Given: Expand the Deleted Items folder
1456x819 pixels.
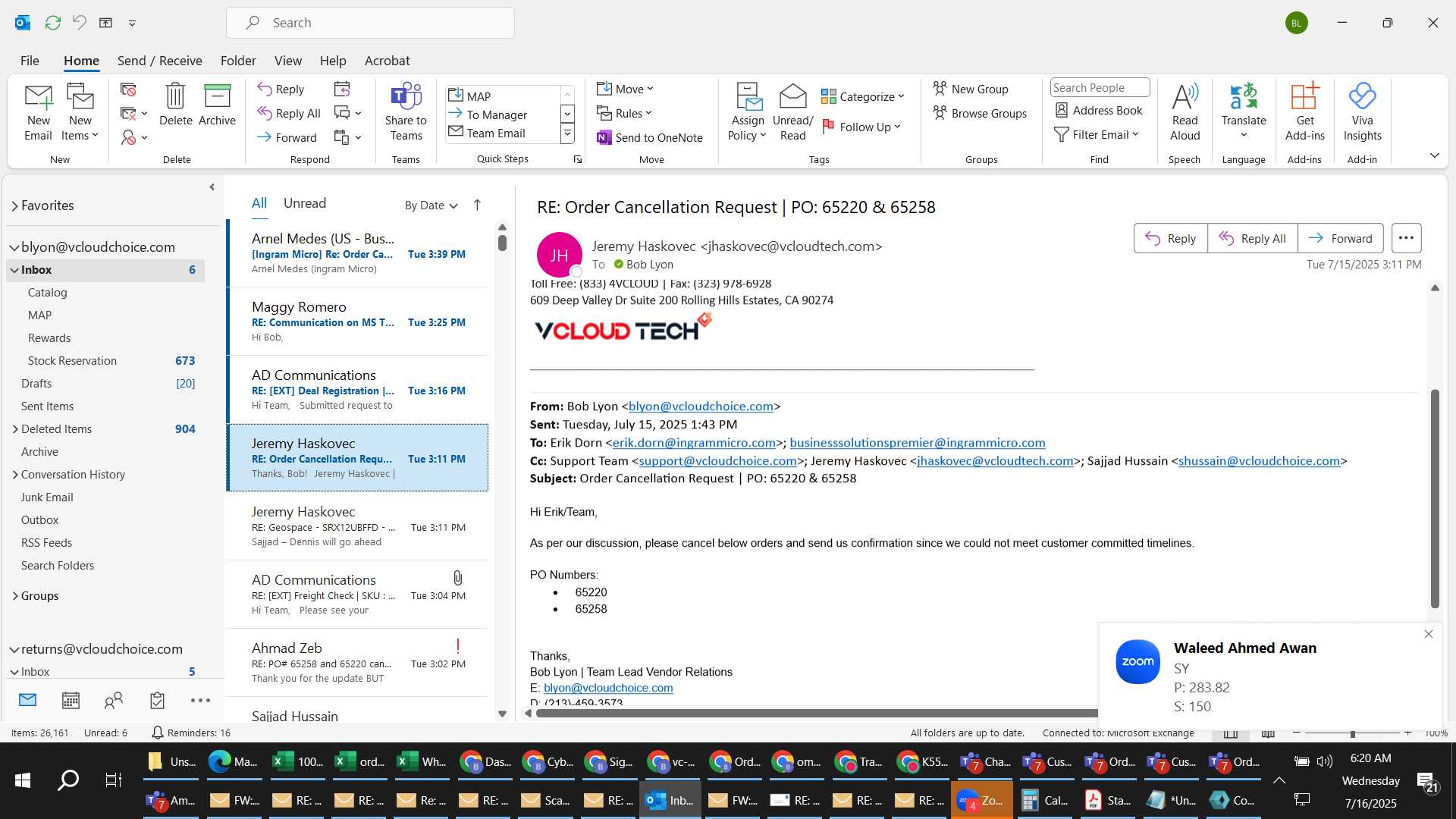Looking at the screenshot, I should pyautogui.click(x=14, y=429).
